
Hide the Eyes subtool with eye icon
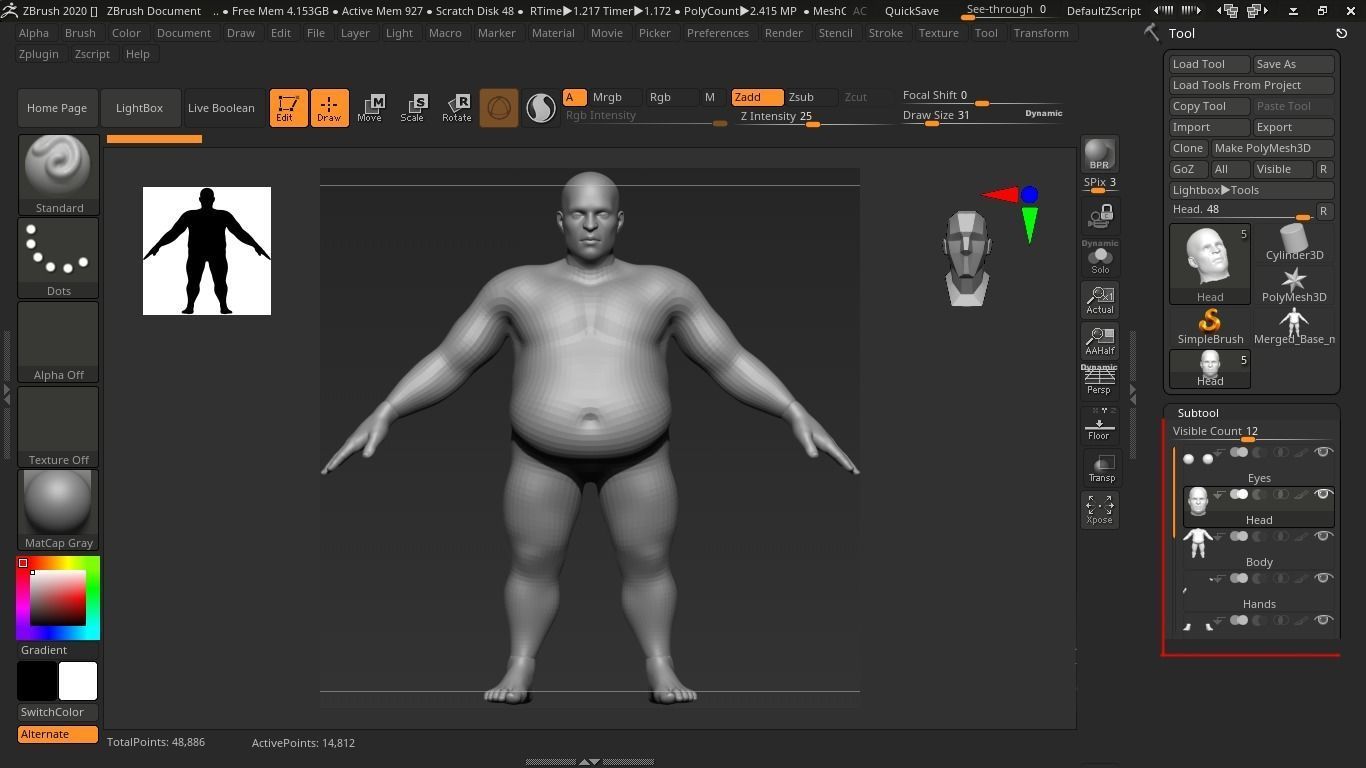(x=1323, y=452)
